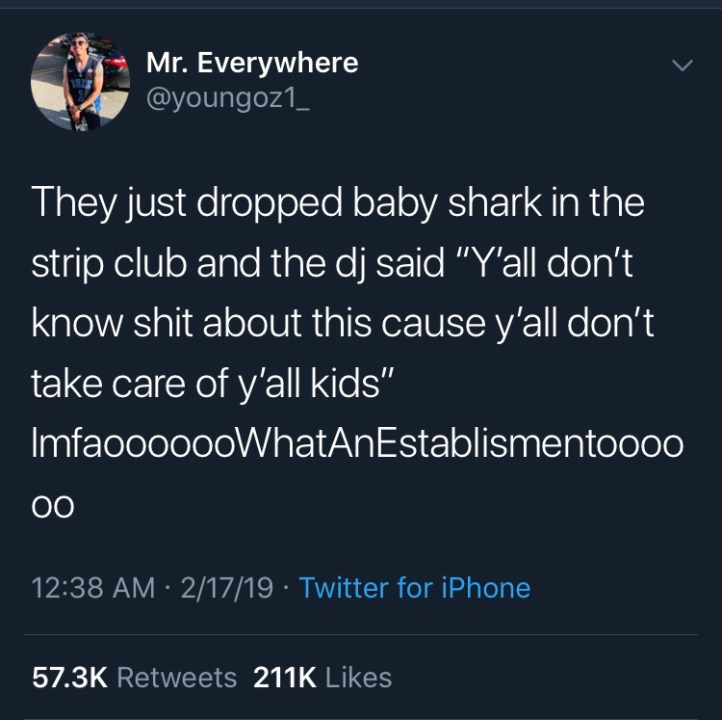Tap the line 'take care of y'all kids'

212,384
